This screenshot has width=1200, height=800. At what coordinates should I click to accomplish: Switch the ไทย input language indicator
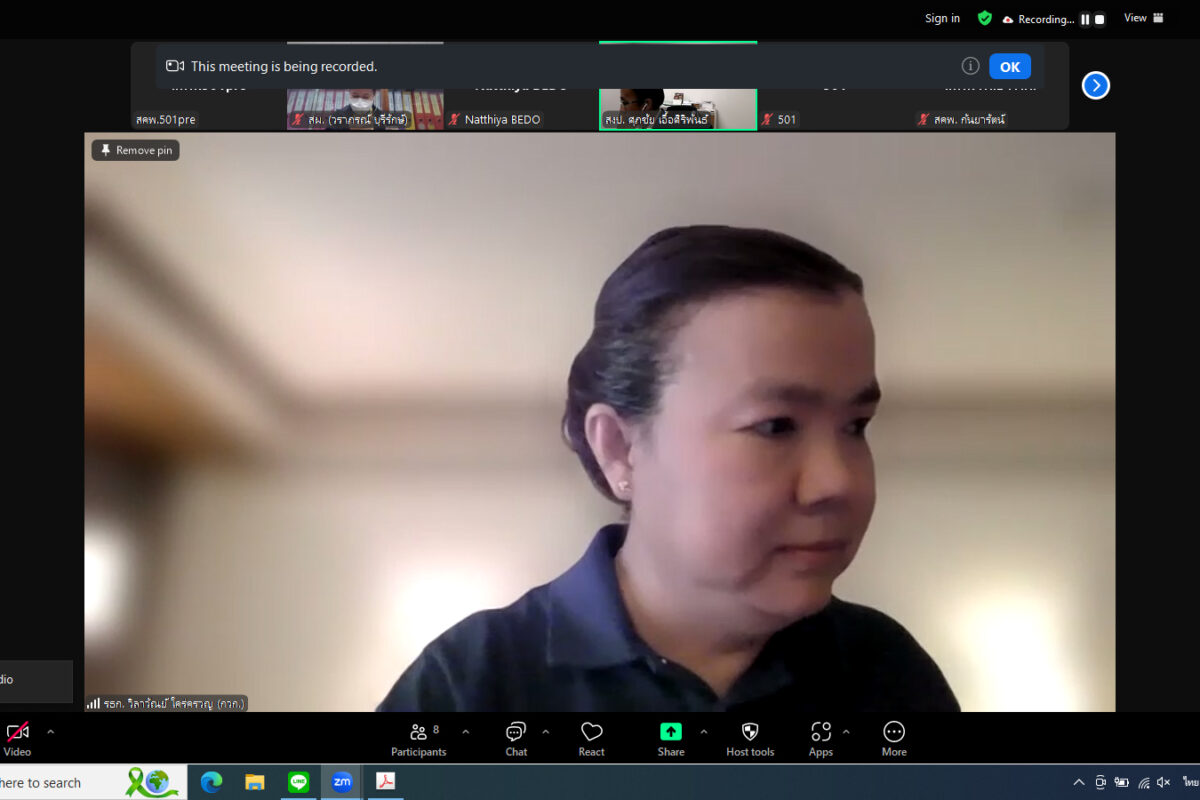pos(1190,782)
